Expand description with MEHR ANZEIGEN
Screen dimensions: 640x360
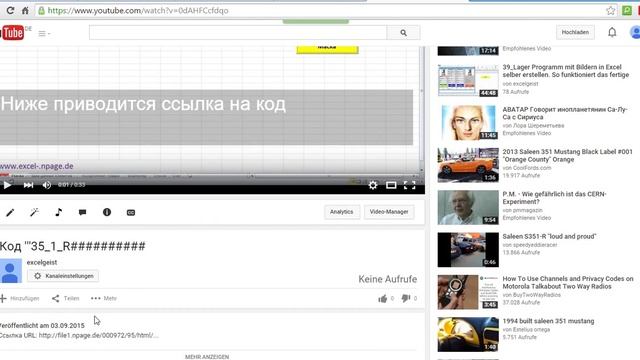click(x=207, y=357)
